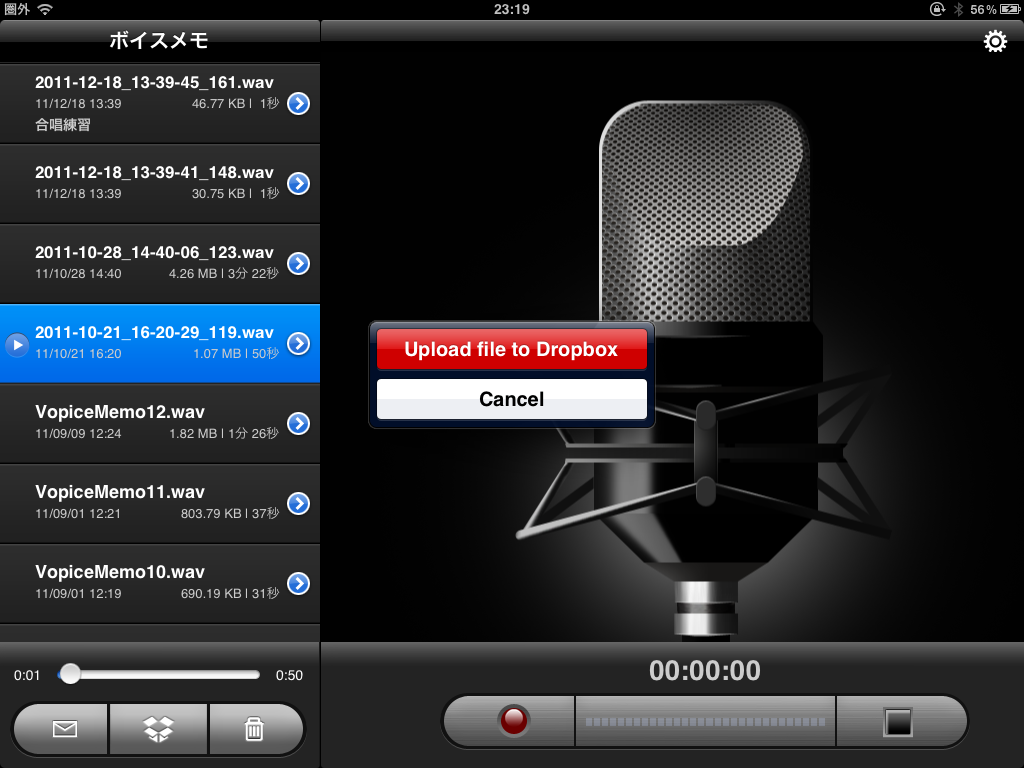Click the 0:01 elapsed time label
This screenshot has height=768, width=1024.
27,675
